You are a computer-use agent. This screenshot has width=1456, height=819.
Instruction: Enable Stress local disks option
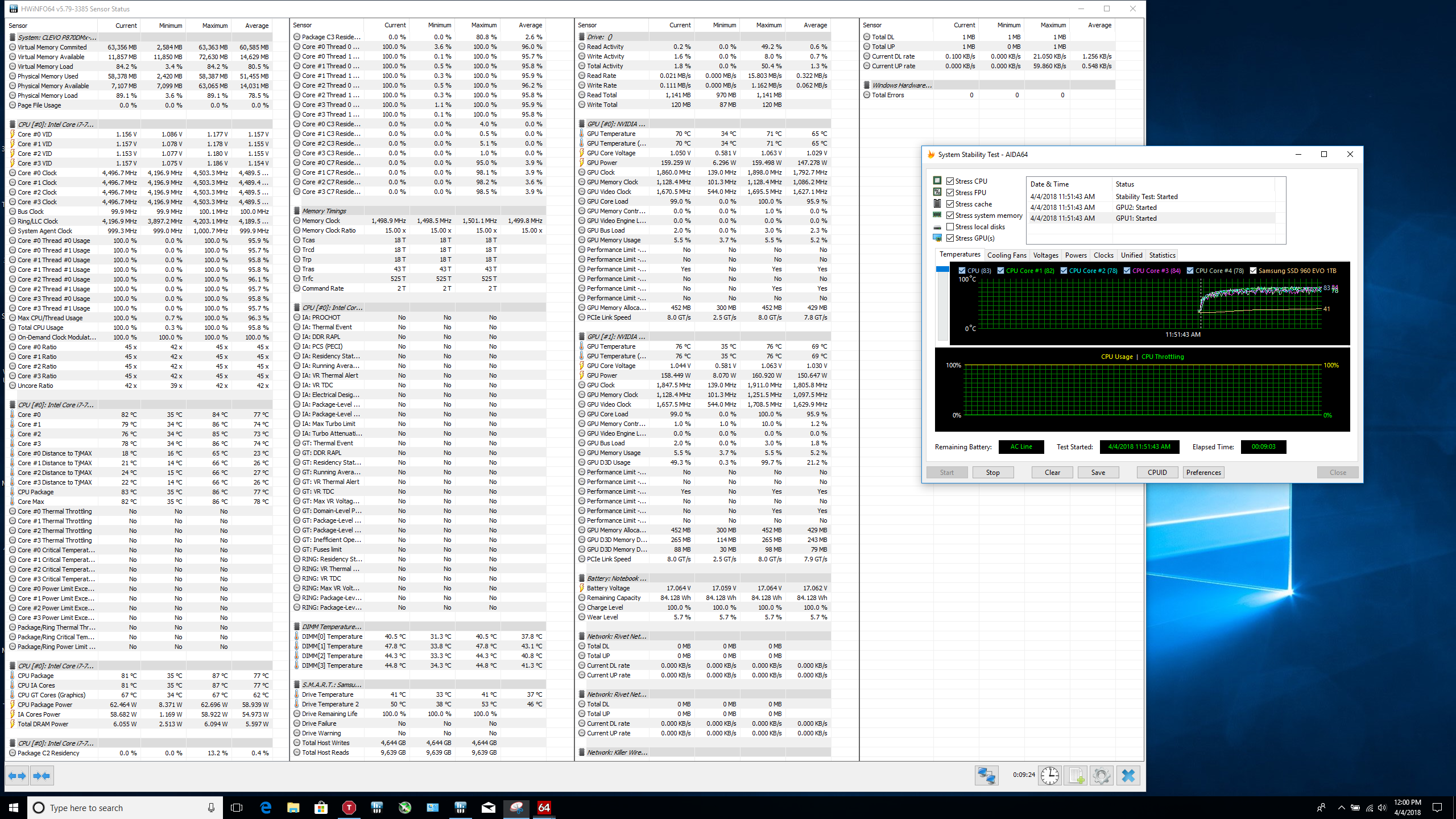[950, 226]
